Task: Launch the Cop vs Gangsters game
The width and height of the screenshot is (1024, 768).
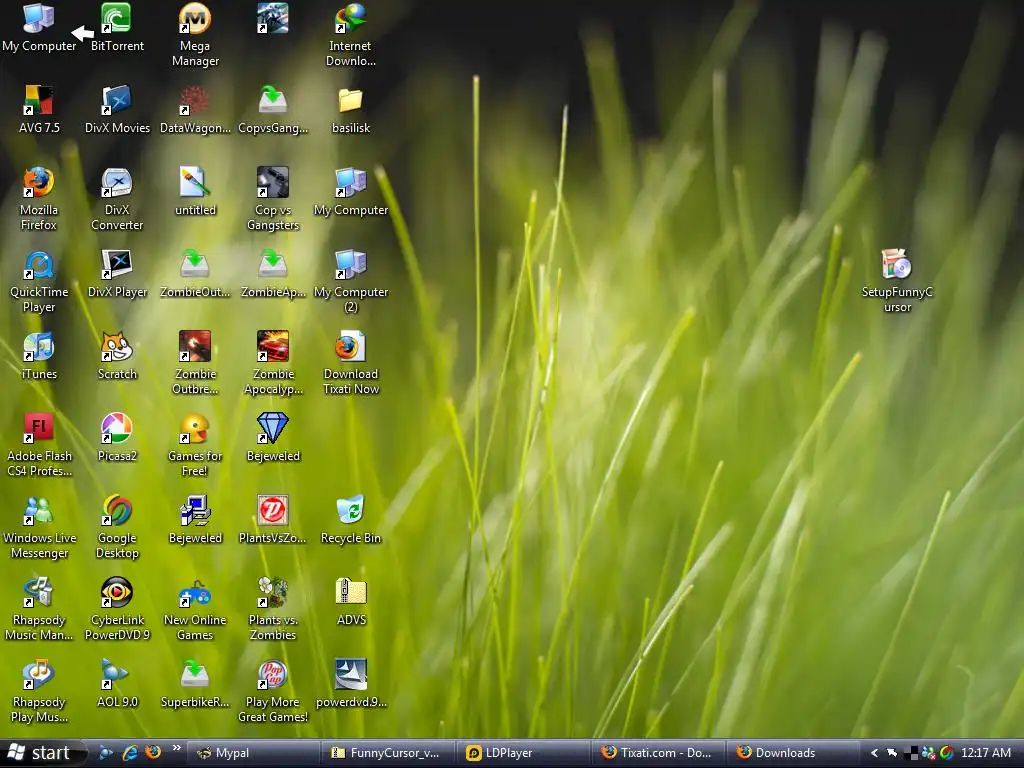Action: tap(273, 199)
